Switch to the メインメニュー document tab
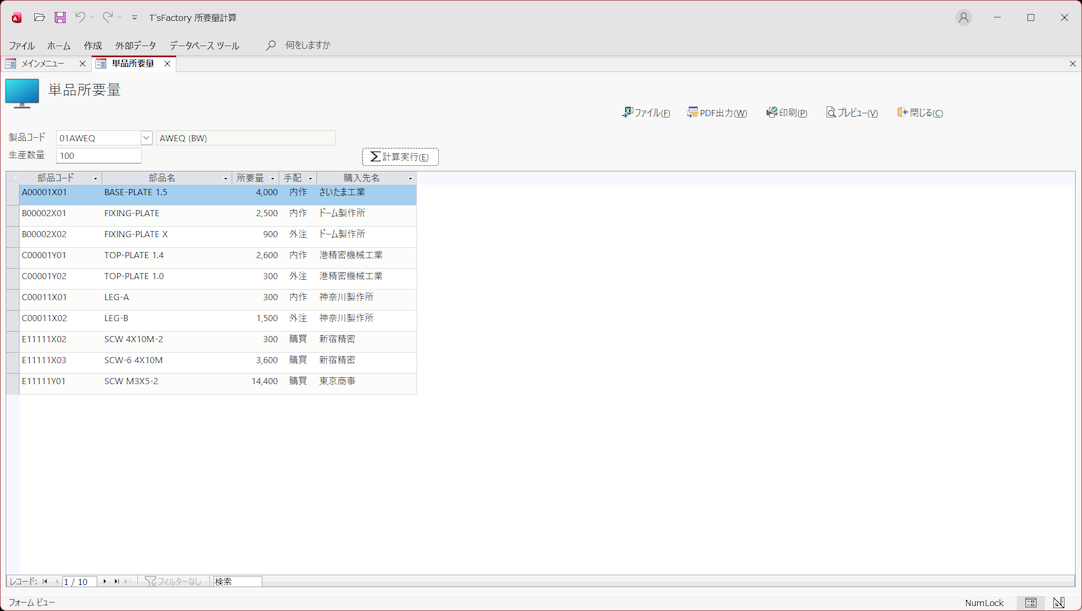Screen dimensions: 1082x611 43,64
